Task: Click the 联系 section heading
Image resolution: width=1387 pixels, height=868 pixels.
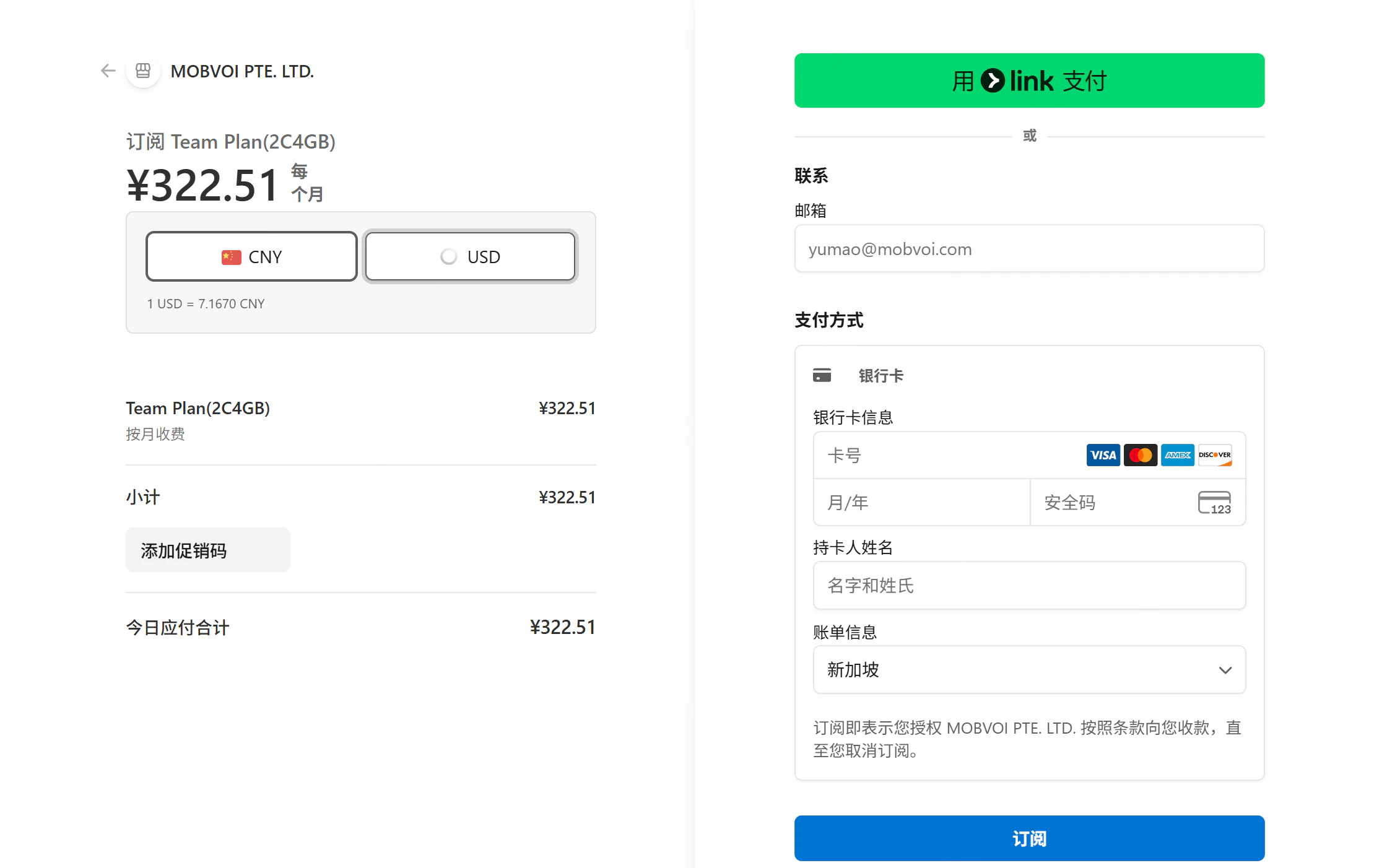Action: tap(812, 175)
